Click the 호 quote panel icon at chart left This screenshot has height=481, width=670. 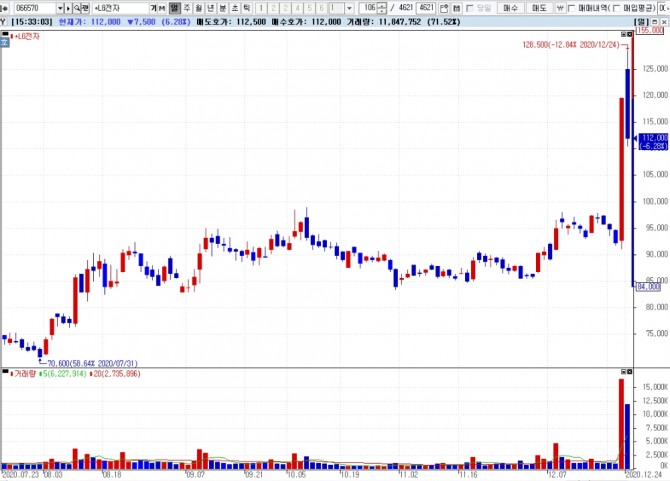click(x=4, y=42)
